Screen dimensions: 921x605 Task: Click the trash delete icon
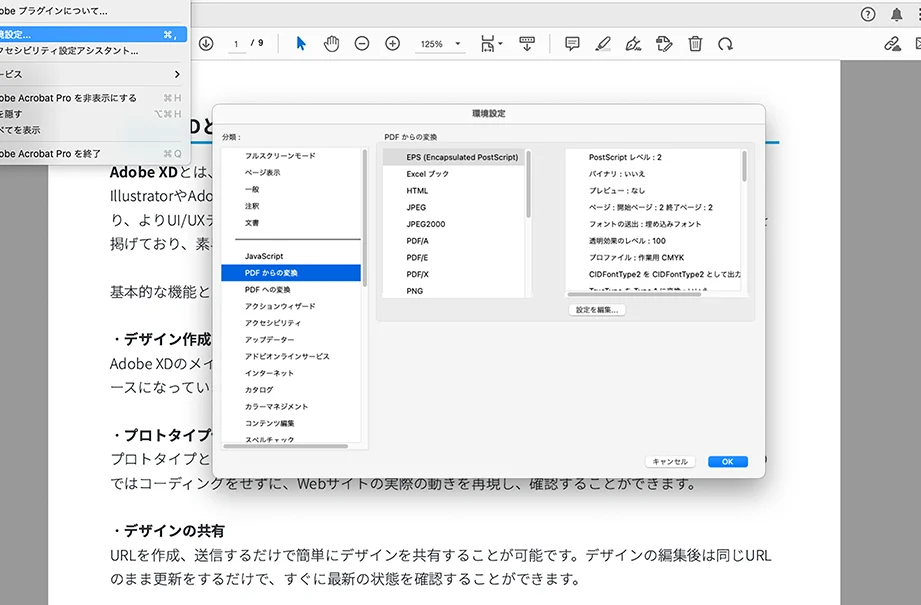695,43
